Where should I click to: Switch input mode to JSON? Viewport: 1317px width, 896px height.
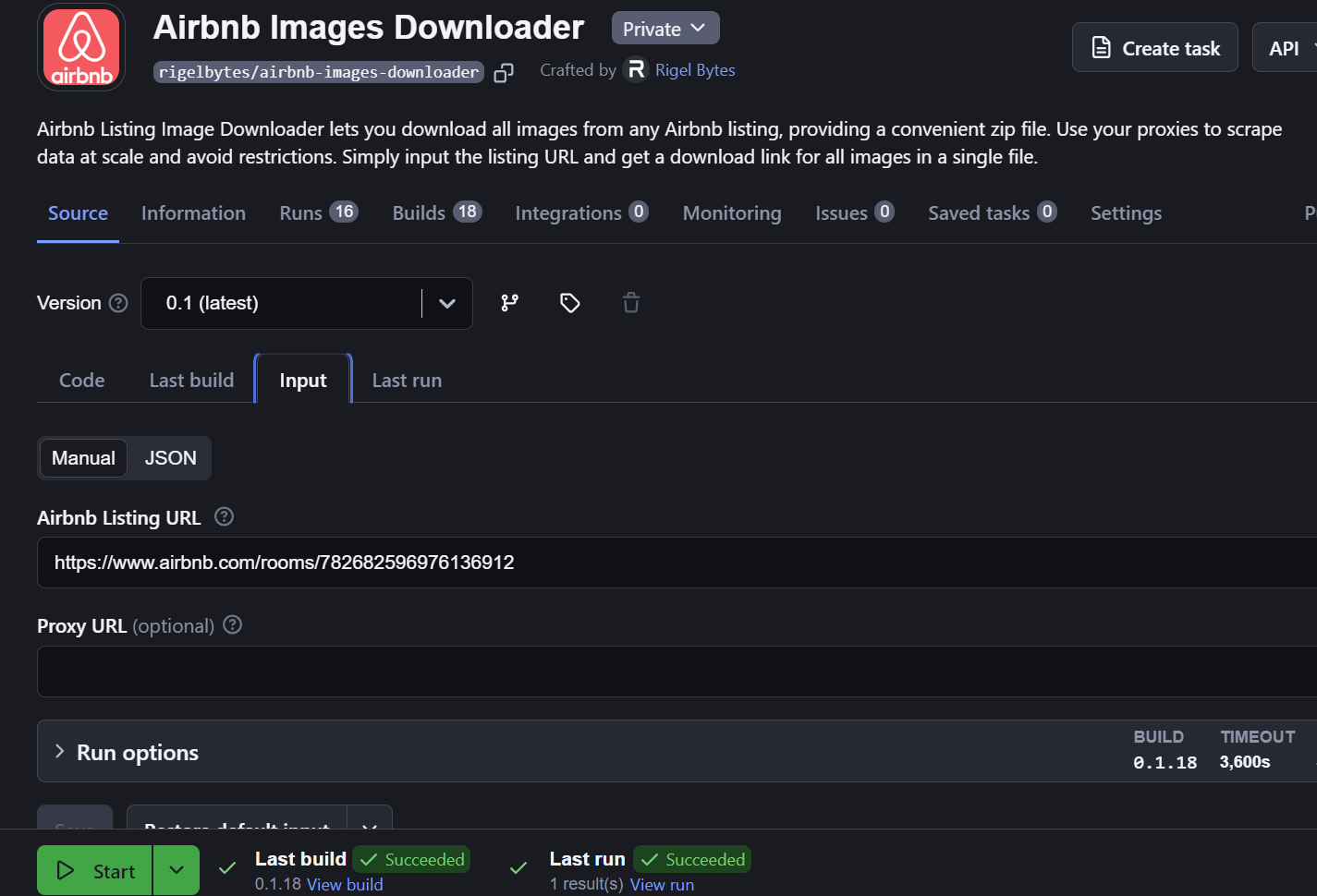coord(170,458)
